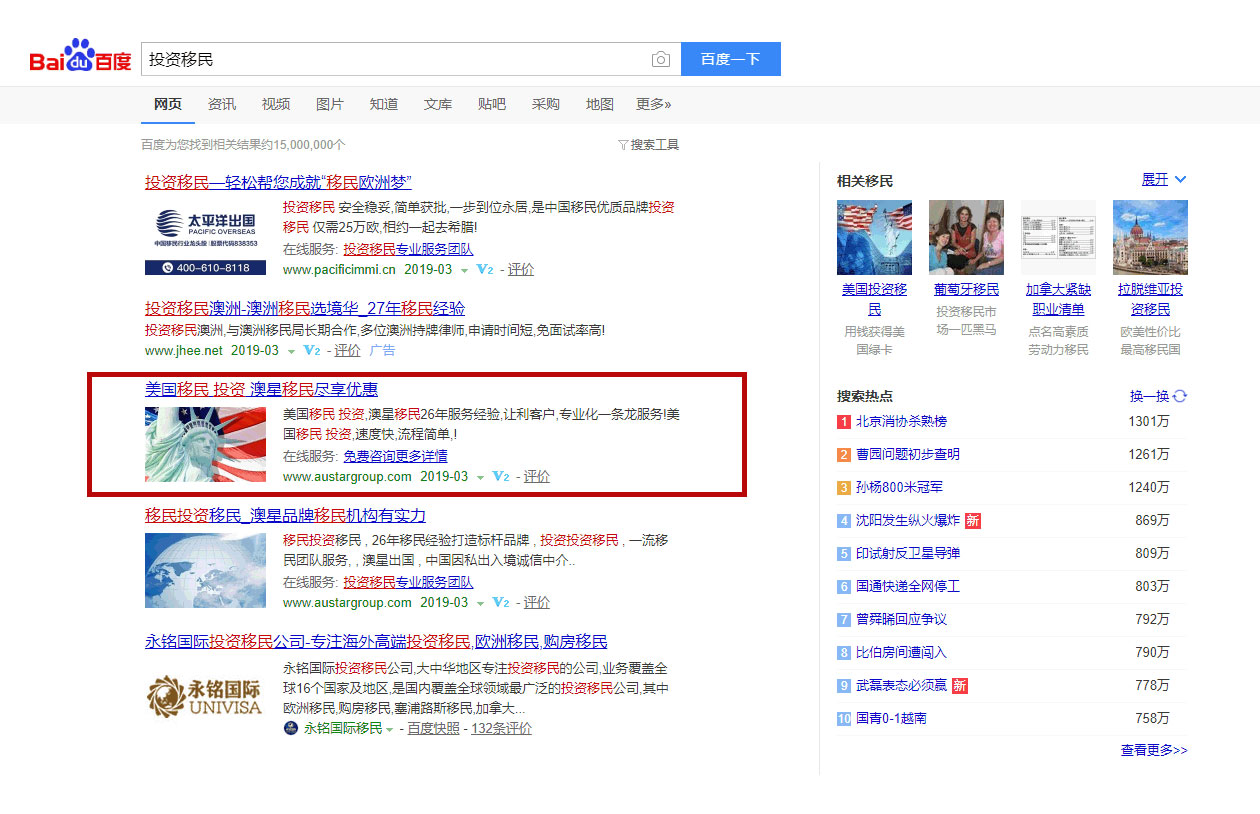The image size is (1260, 814).
Task: Refresh hot searches with 换一换 icon
Action: coord(1180,396)
